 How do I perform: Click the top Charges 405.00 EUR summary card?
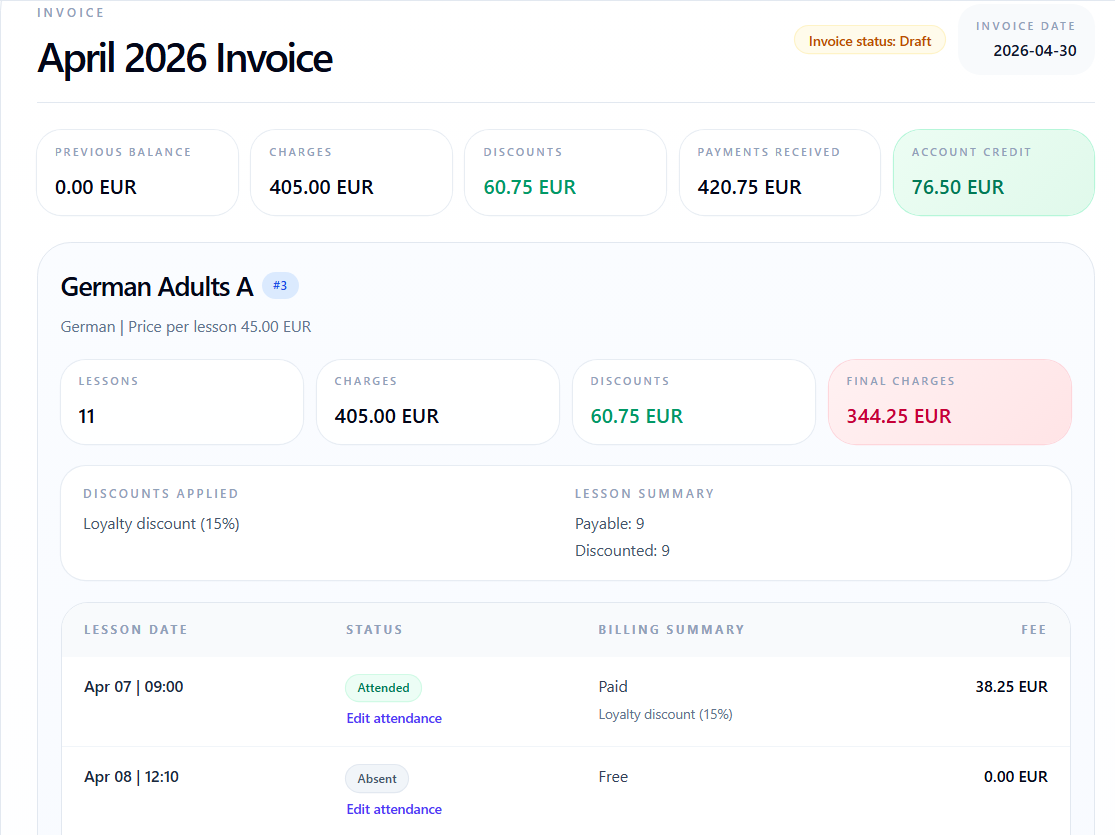tap(351, 173)
